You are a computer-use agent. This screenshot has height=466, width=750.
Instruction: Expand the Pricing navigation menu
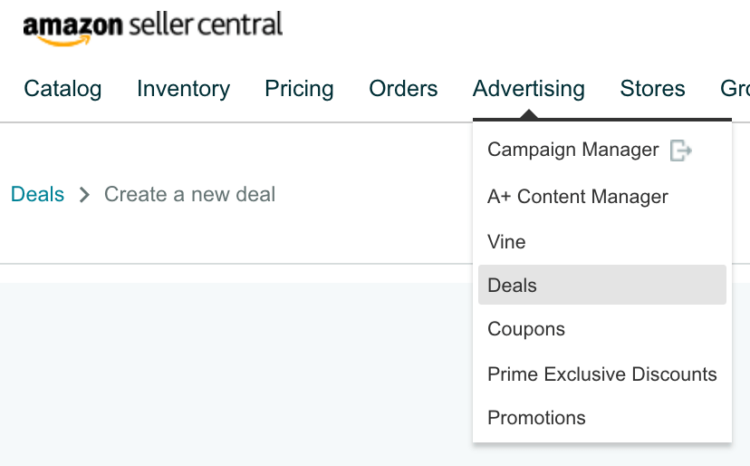(x=299, y=89)
